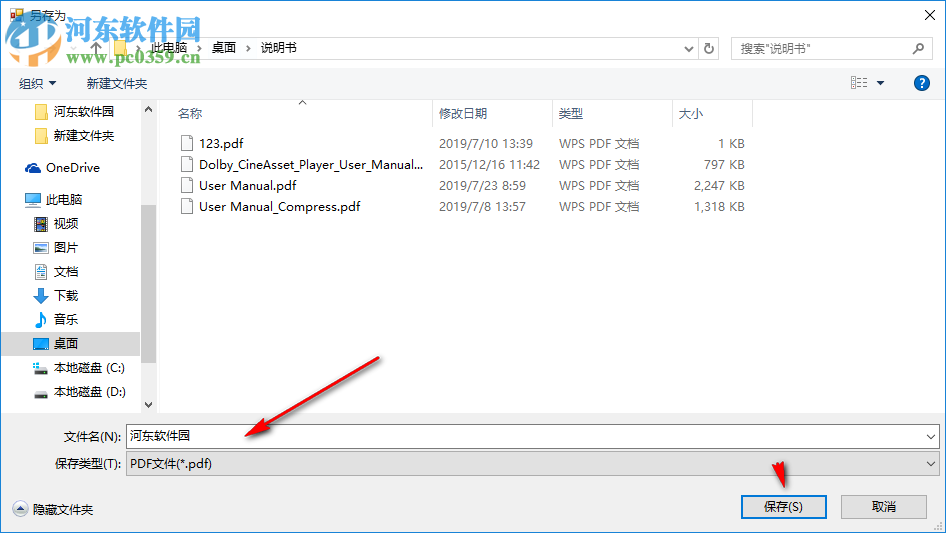Click the C: drive icon

click(40, 368)
